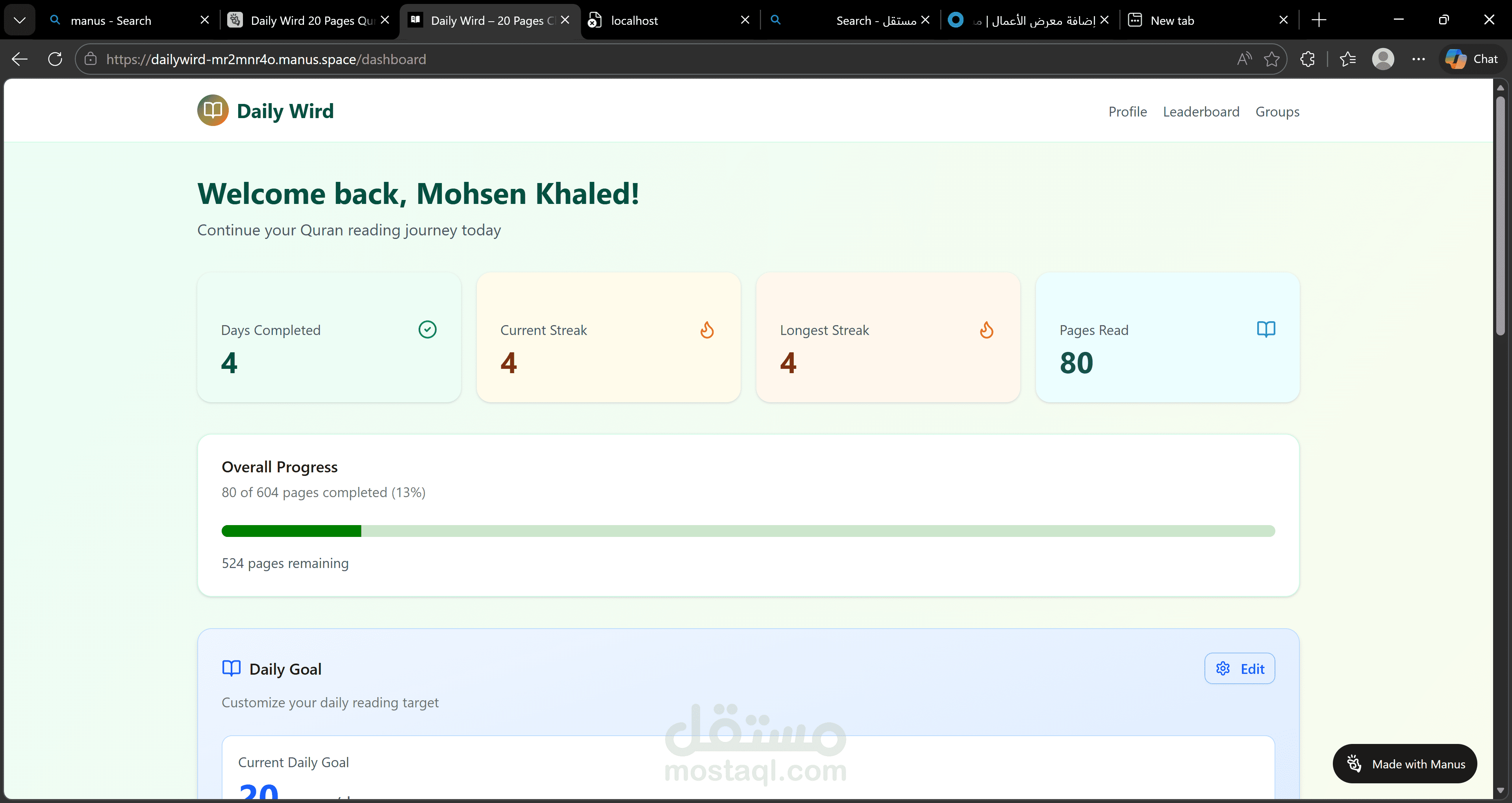Click the Overall Progress bar
Viewport: 1512px width, 803px height.
point(748,531)
